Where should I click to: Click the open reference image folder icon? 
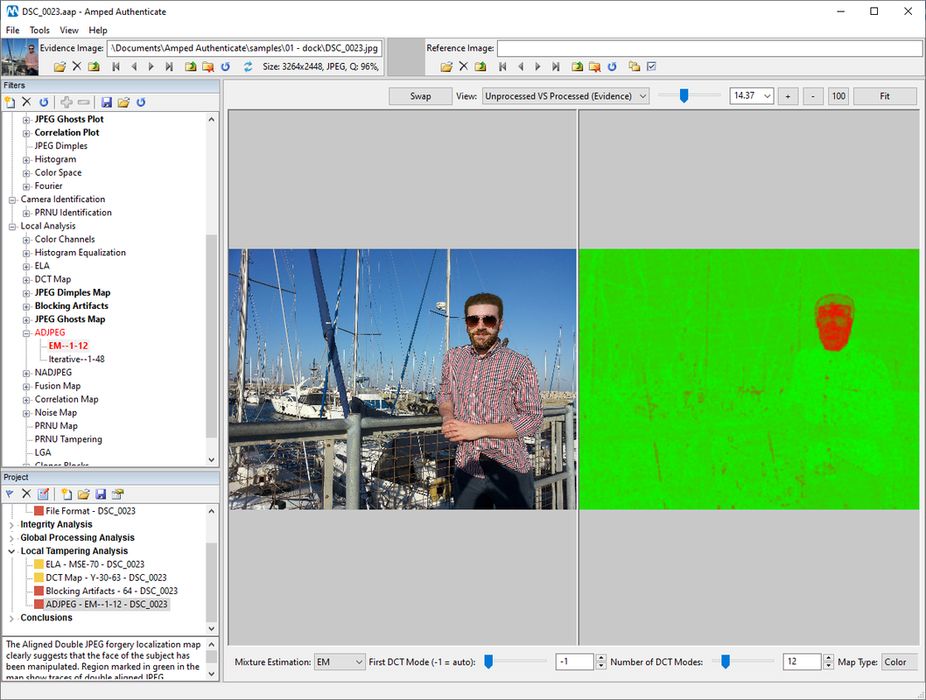point(446,67)
